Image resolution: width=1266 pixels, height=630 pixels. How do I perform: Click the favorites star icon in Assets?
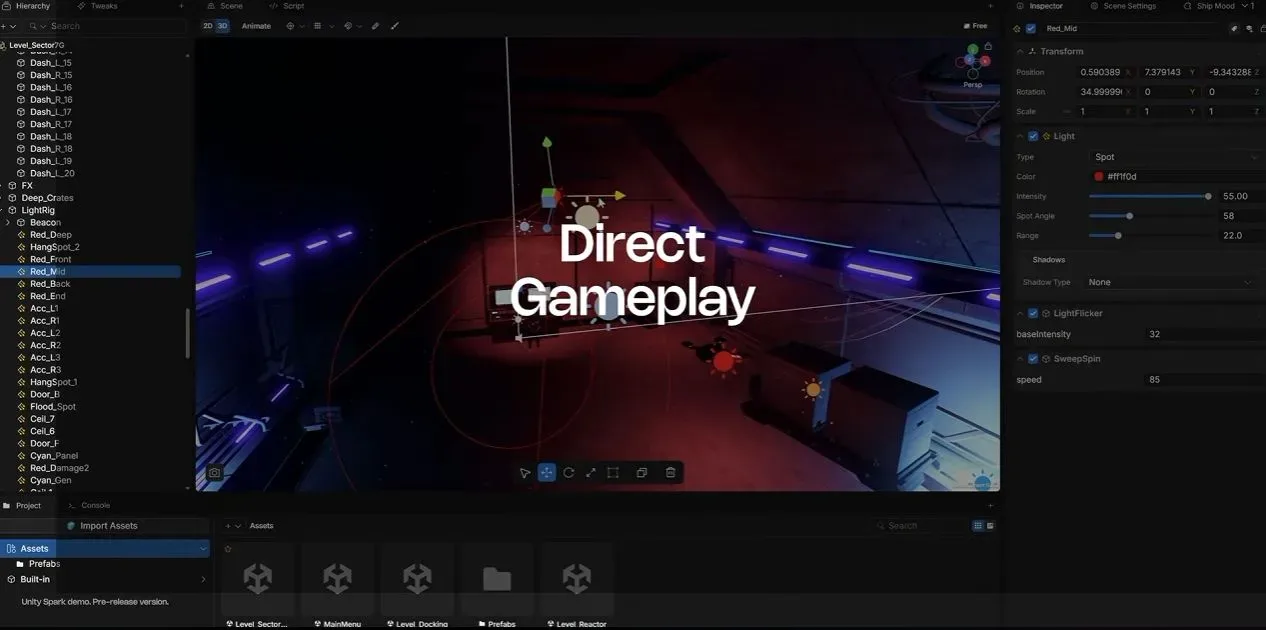coord(228,549)
